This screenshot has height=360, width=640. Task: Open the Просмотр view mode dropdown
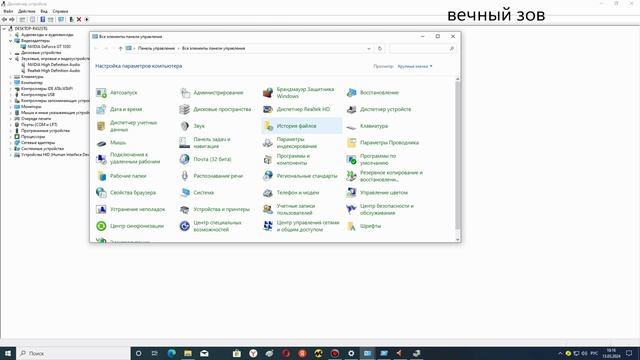[x=415, y=66]
